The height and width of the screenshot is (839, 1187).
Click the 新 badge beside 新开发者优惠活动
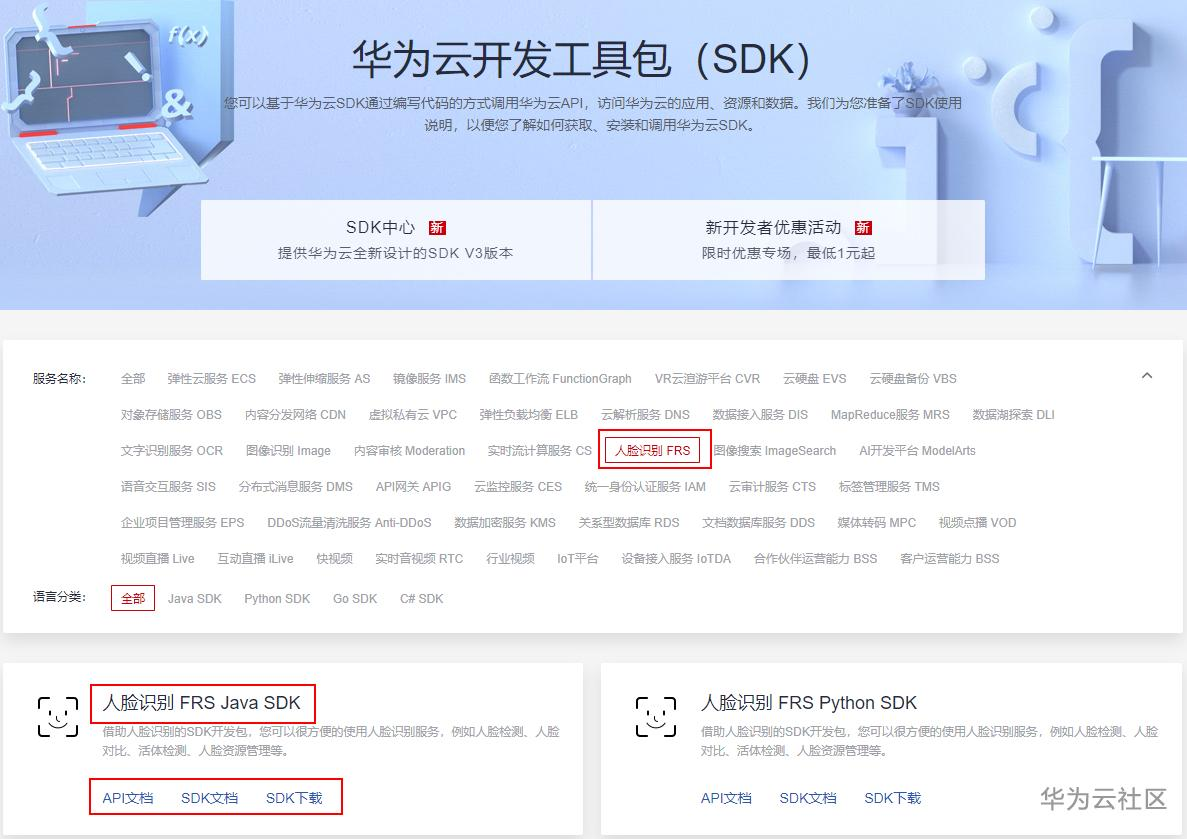point(862,227)
